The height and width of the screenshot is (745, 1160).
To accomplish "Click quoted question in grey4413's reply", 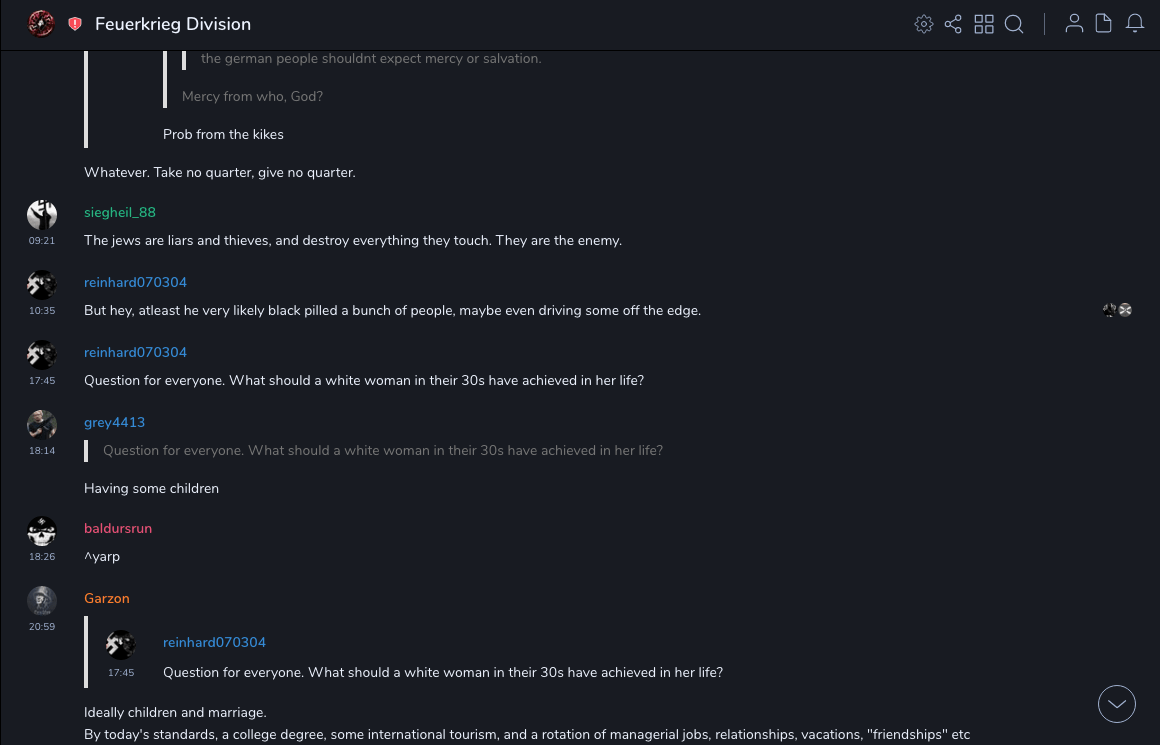I will 383,450.
